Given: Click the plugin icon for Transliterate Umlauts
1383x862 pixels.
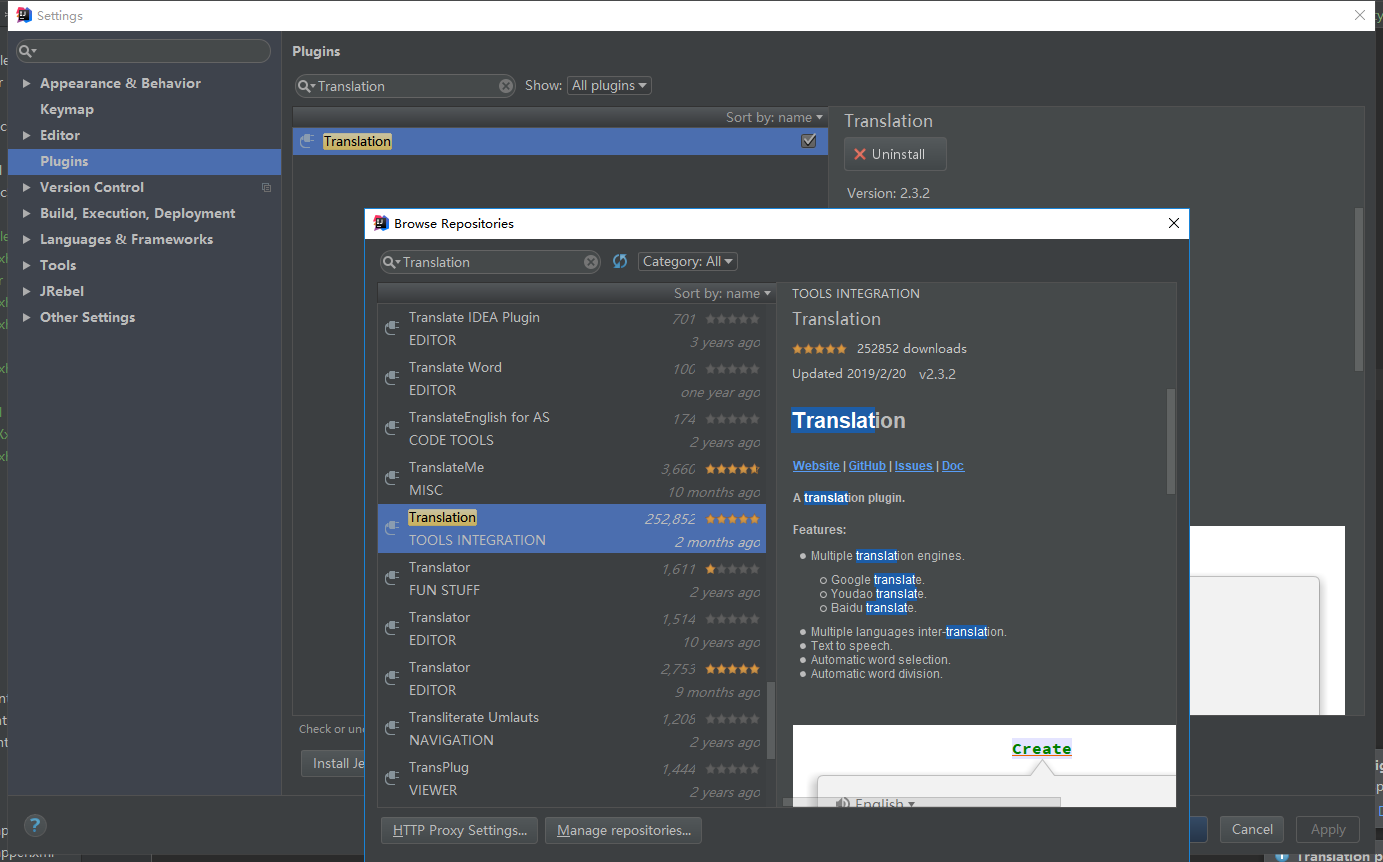Looking at the screenshot, I should click(392, 729).
